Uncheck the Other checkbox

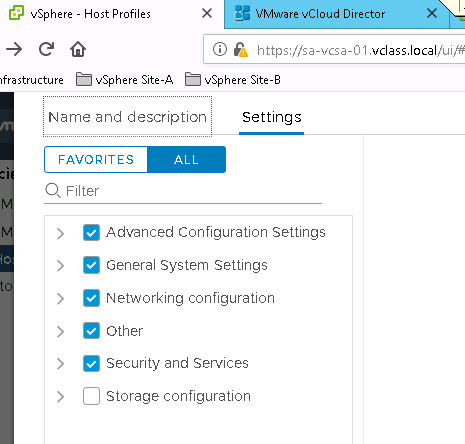[91, 331]
